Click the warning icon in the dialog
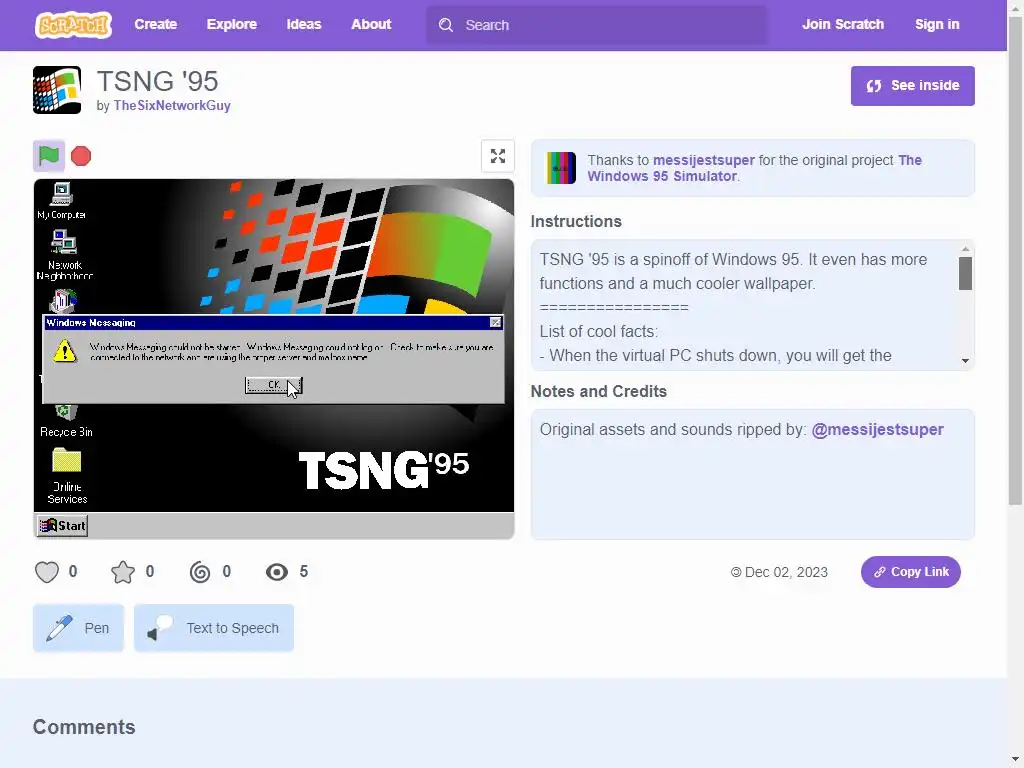 point(65,351)
